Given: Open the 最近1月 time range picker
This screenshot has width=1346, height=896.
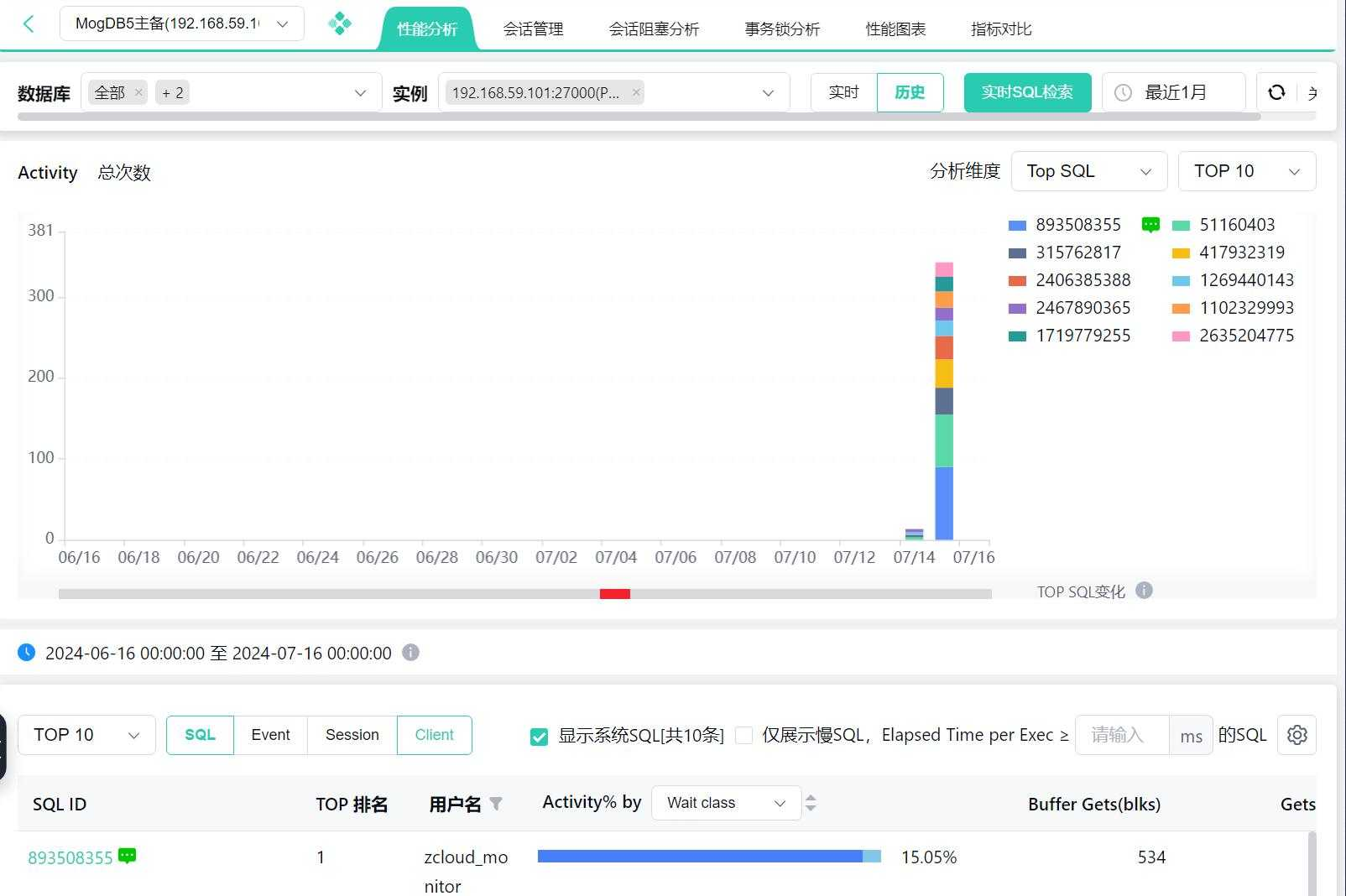Looking at the screenshot, I should point(1173,92).
